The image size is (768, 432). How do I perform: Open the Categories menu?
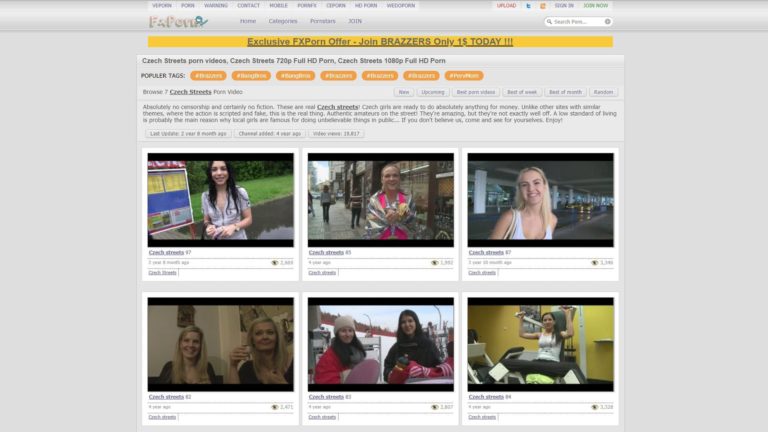pyautogui.click(x=282, y=21)
